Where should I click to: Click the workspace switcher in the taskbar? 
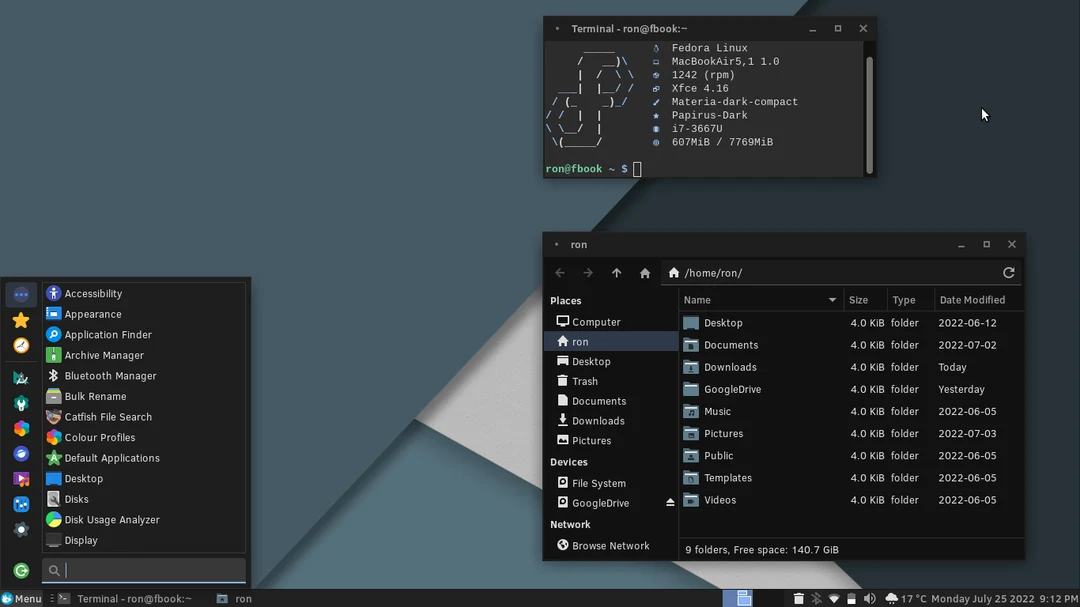pyautogui.click(x=741, y=598)
